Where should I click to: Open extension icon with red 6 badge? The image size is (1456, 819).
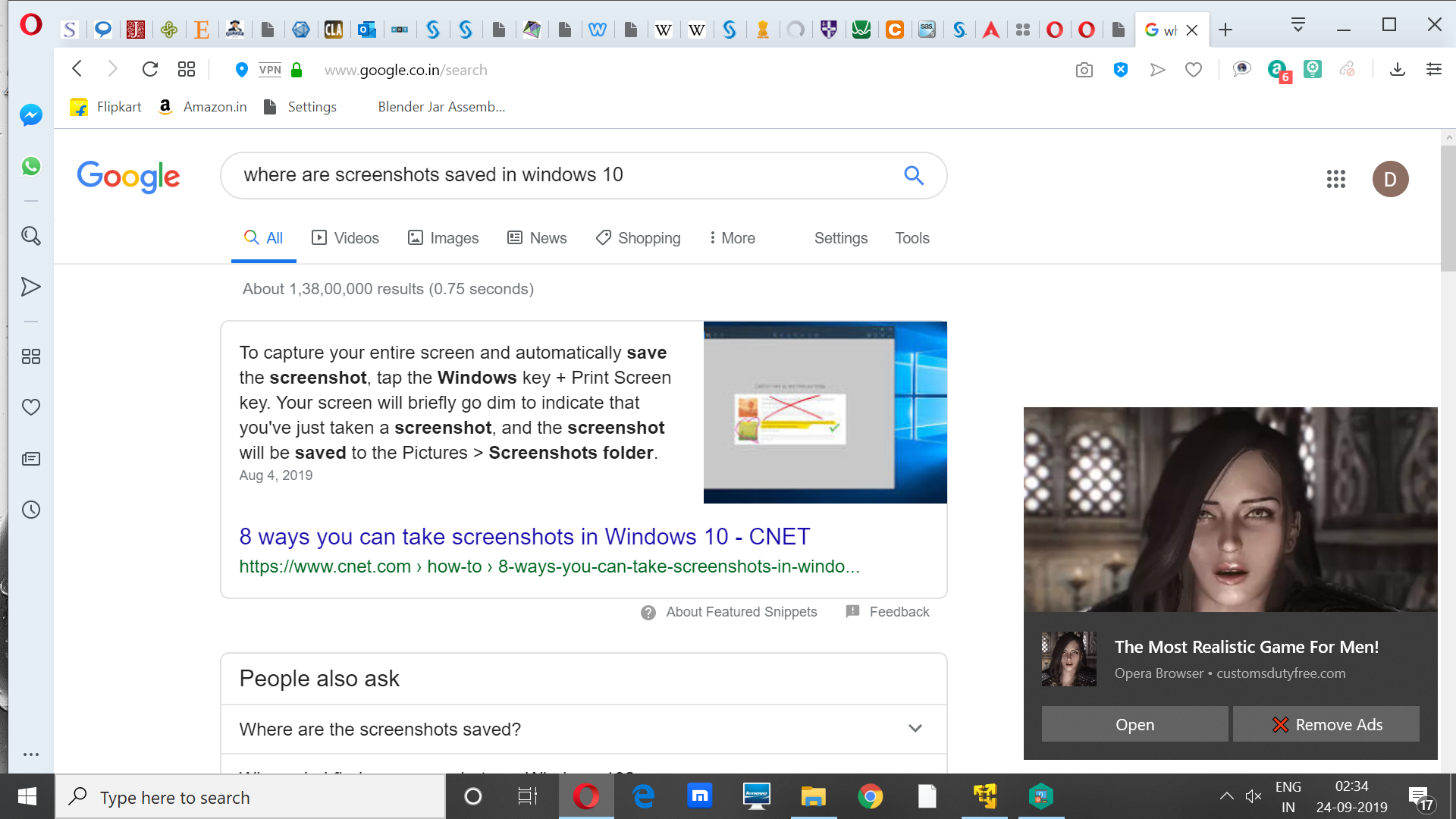click(1279, 71)
